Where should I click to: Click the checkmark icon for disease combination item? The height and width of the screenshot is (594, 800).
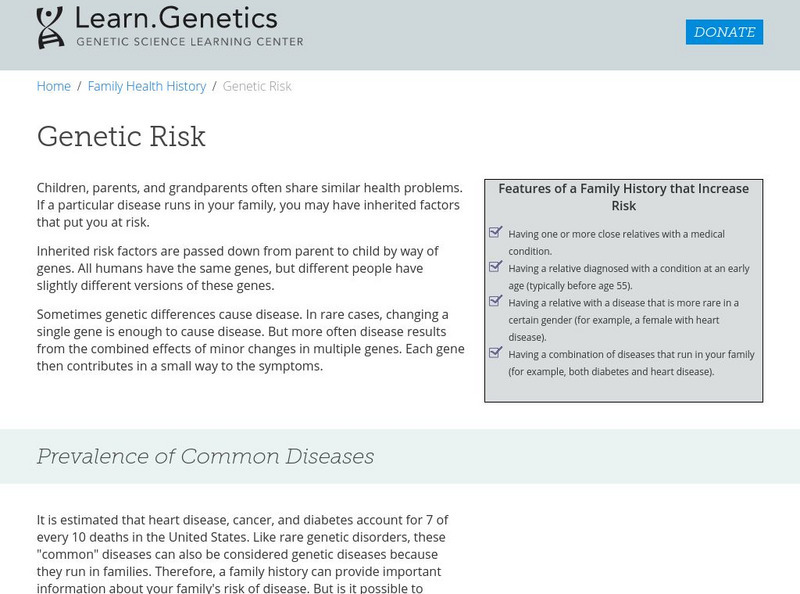tap(493, 352)
